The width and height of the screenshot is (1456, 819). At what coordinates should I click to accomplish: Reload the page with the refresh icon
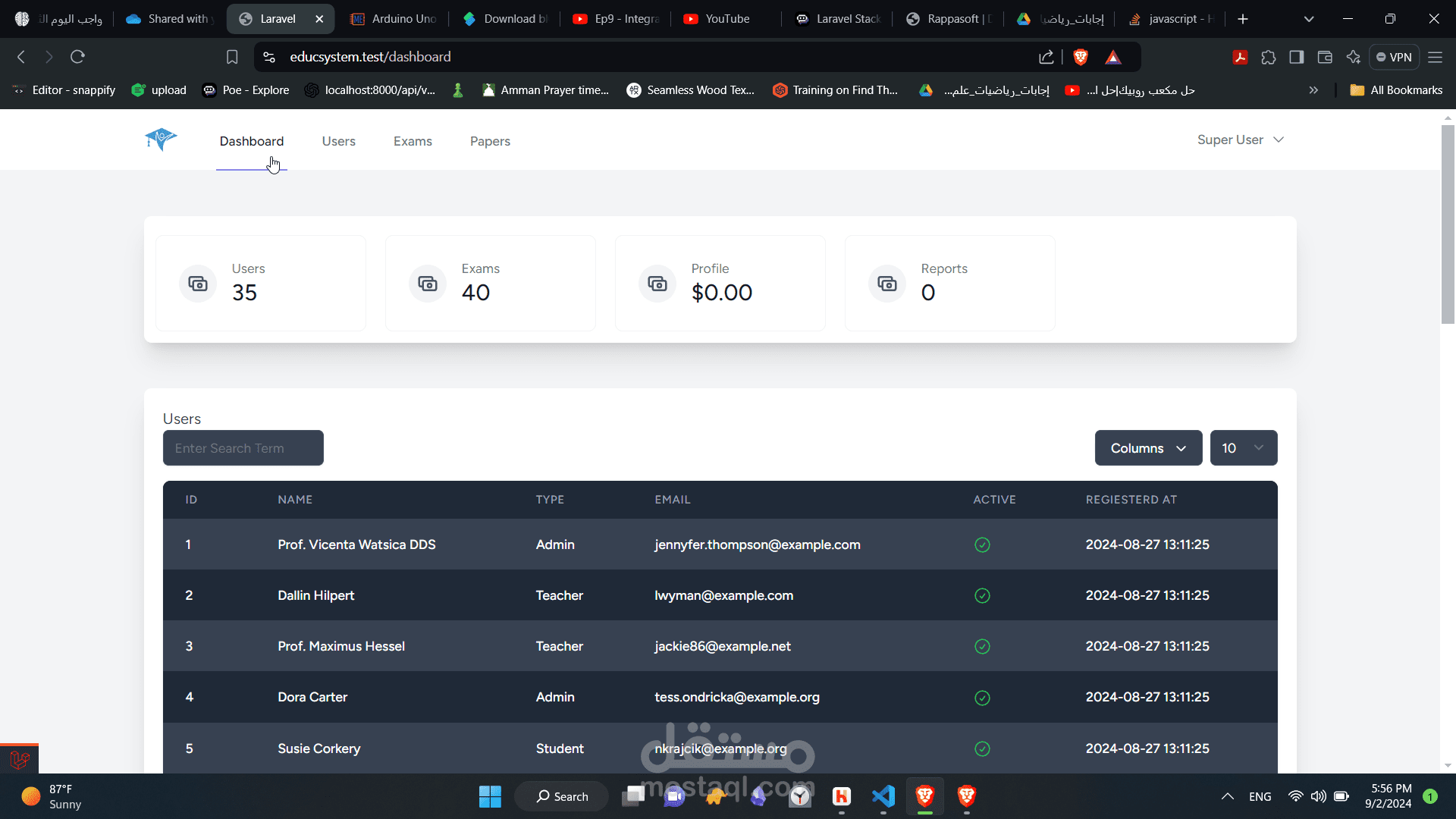pyautogui.click(x=77, y=57)
